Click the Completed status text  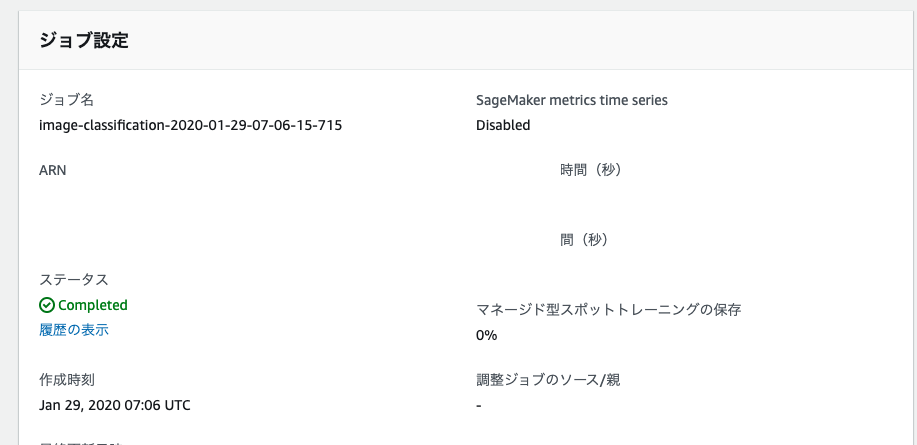[92, 305]
